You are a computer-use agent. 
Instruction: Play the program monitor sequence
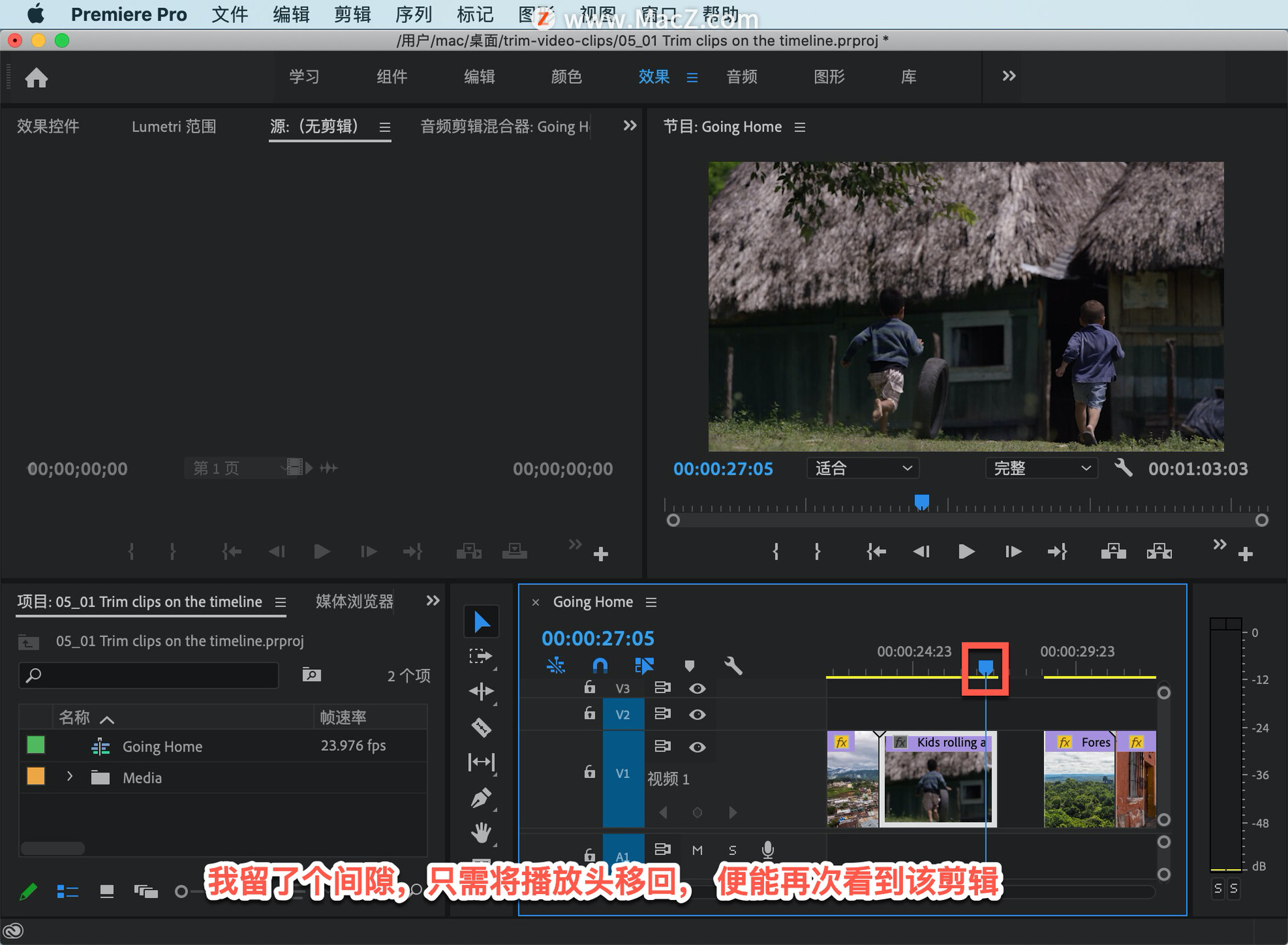click(966, 552)
